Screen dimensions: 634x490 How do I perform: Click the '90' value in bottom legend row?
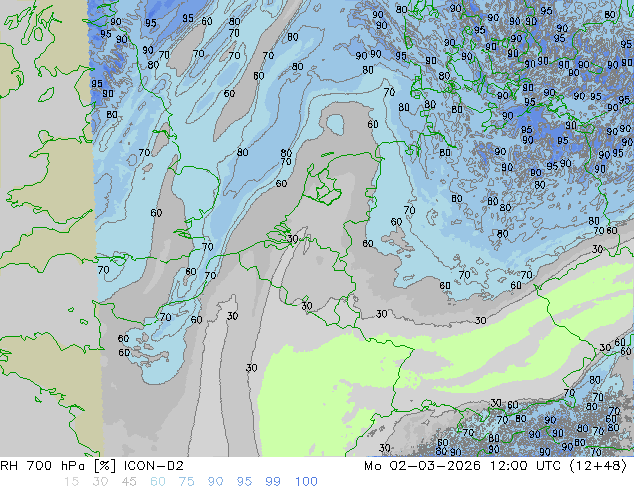coord(215,482)
